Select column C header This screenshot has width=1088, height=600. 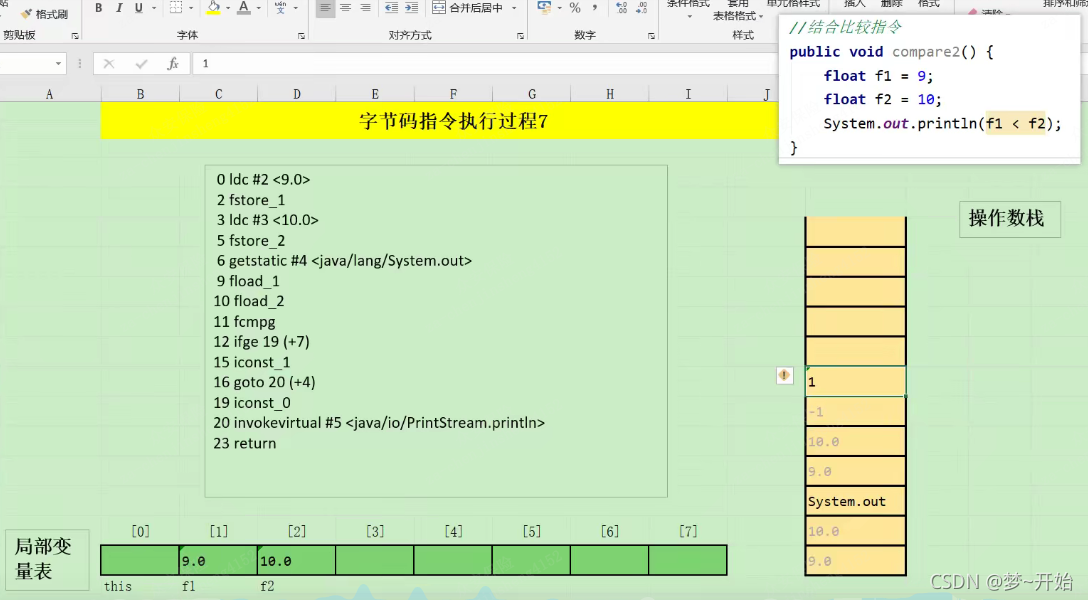pos(219,94)
